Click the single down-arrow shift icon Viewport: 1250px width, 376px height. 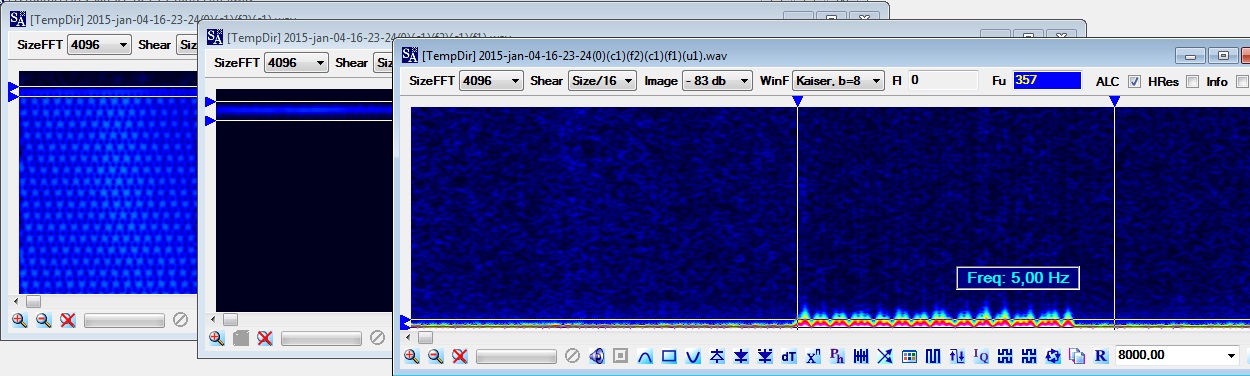point(741,356)
